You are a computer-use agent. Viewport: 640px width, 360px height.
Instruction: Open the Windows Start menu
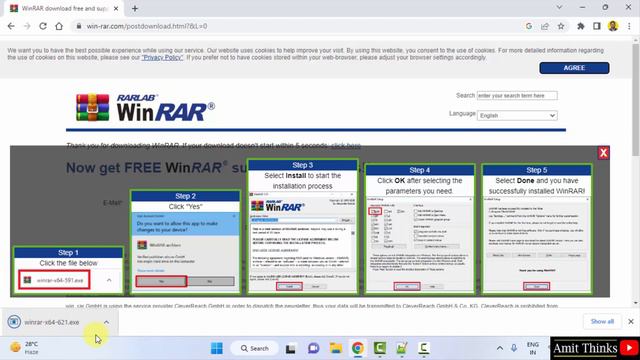[x=217, y=348]
